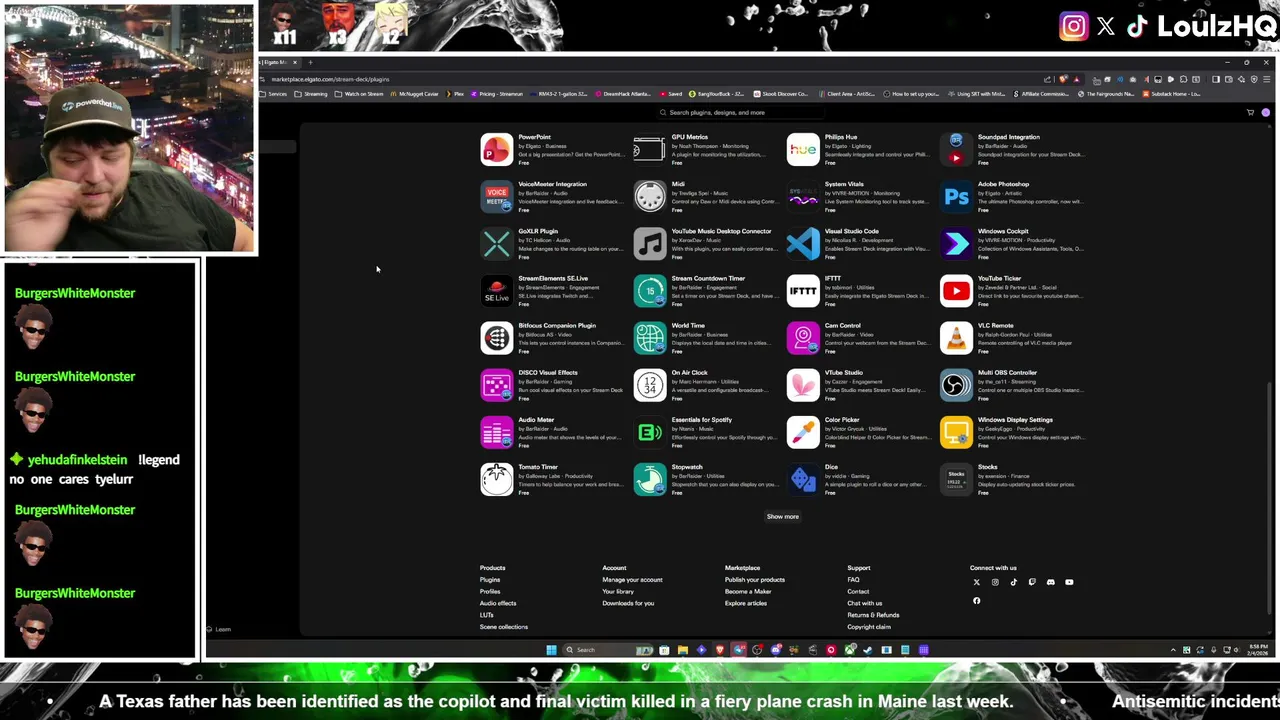Open the Stocks plugin icon
1280x720 pixels.
tap(956, 479)
